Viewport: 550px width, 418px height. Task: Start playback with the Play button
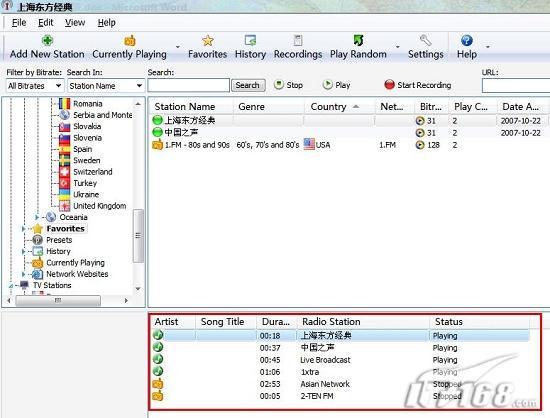336,85
